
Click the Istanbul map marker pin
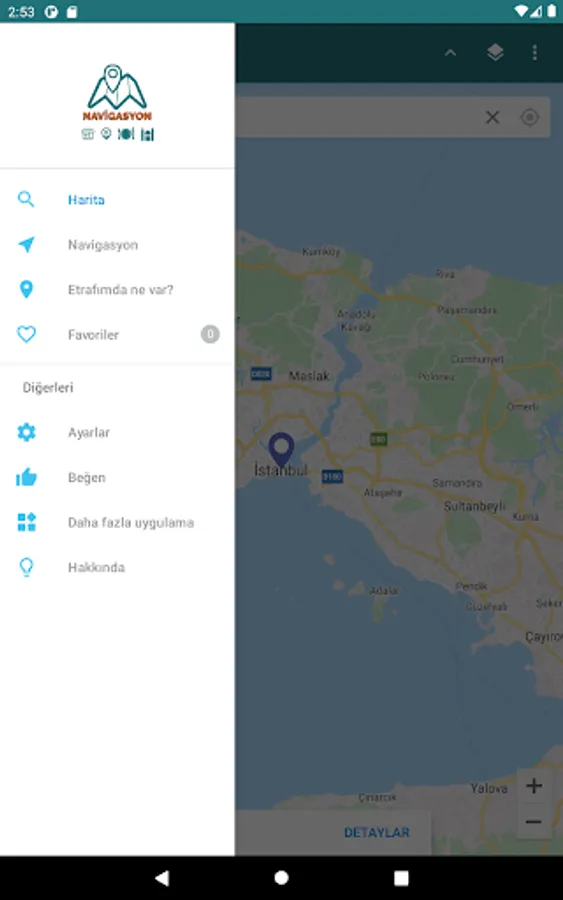[281, 449]
